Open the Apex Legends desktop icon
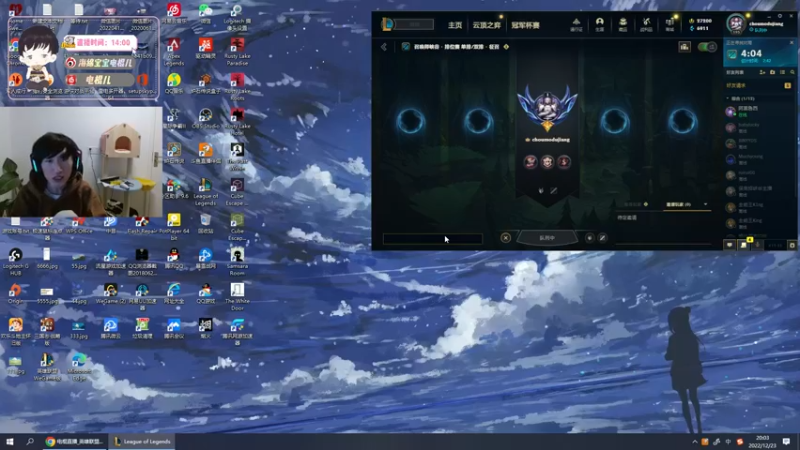Screen dimensions: 800x450 point(173,52)
